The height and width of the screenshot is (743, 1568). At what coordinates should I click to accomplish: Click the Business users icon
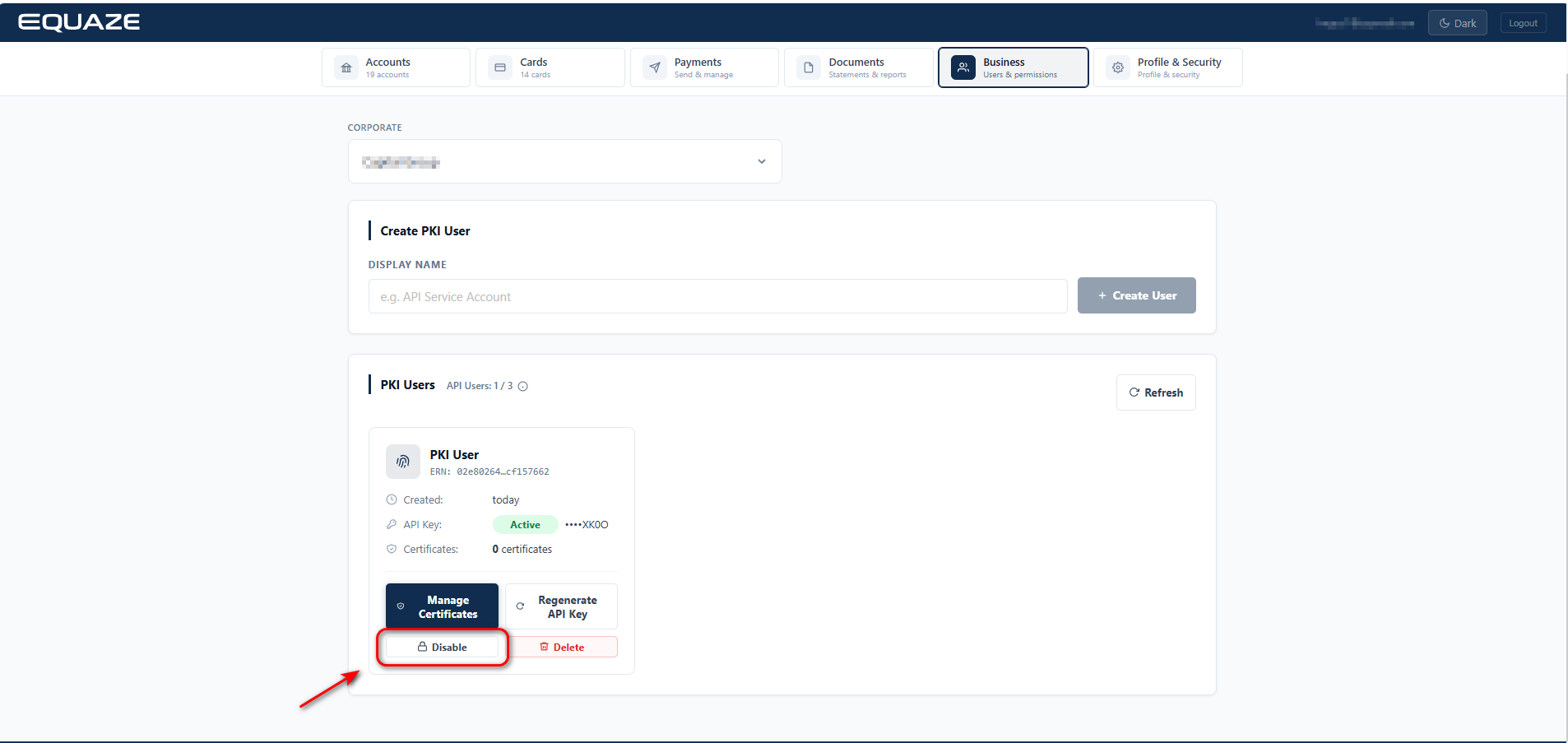[963, 67]
